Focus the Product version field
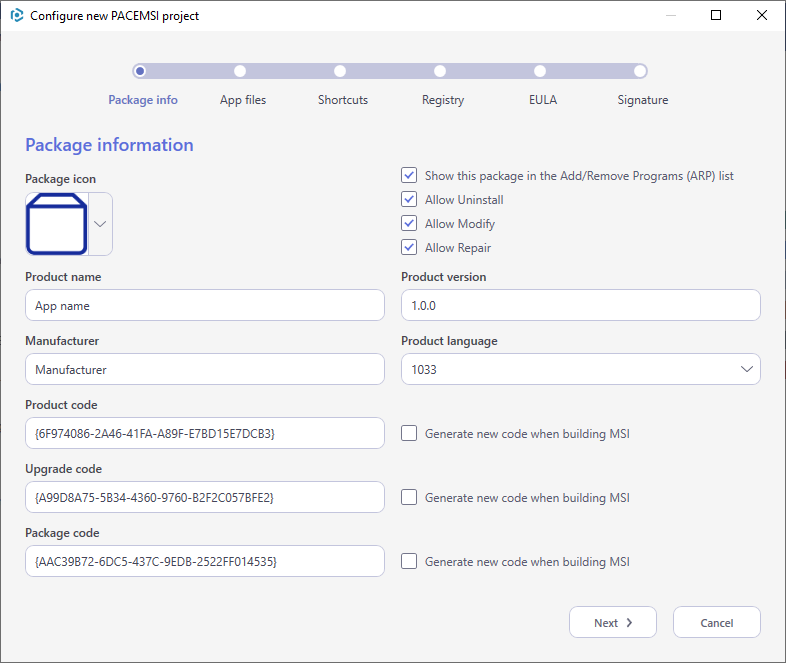 (580, 305)
